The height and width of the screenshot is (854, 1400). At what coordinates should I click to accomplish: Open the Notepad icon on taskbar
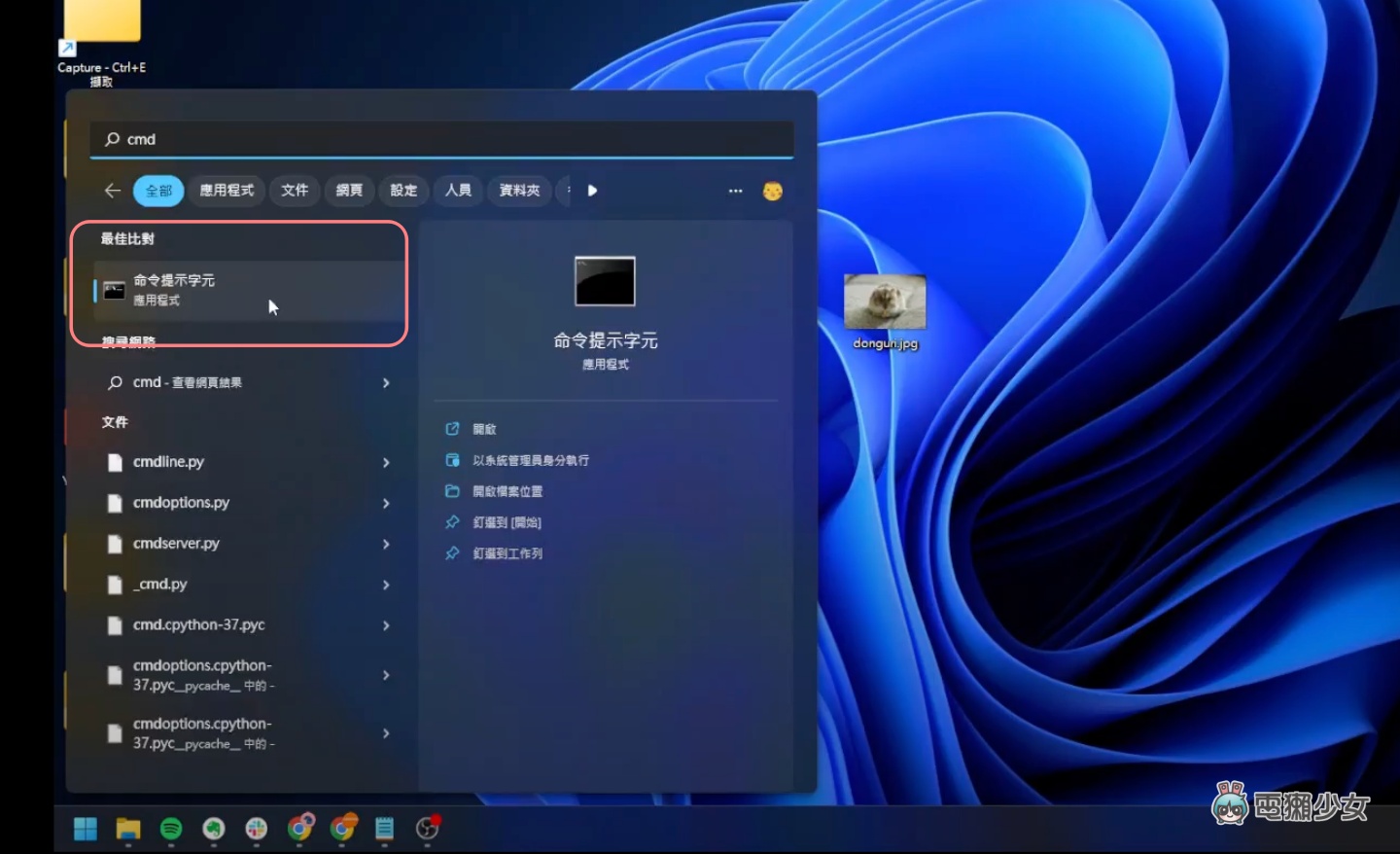pos(385,829)
